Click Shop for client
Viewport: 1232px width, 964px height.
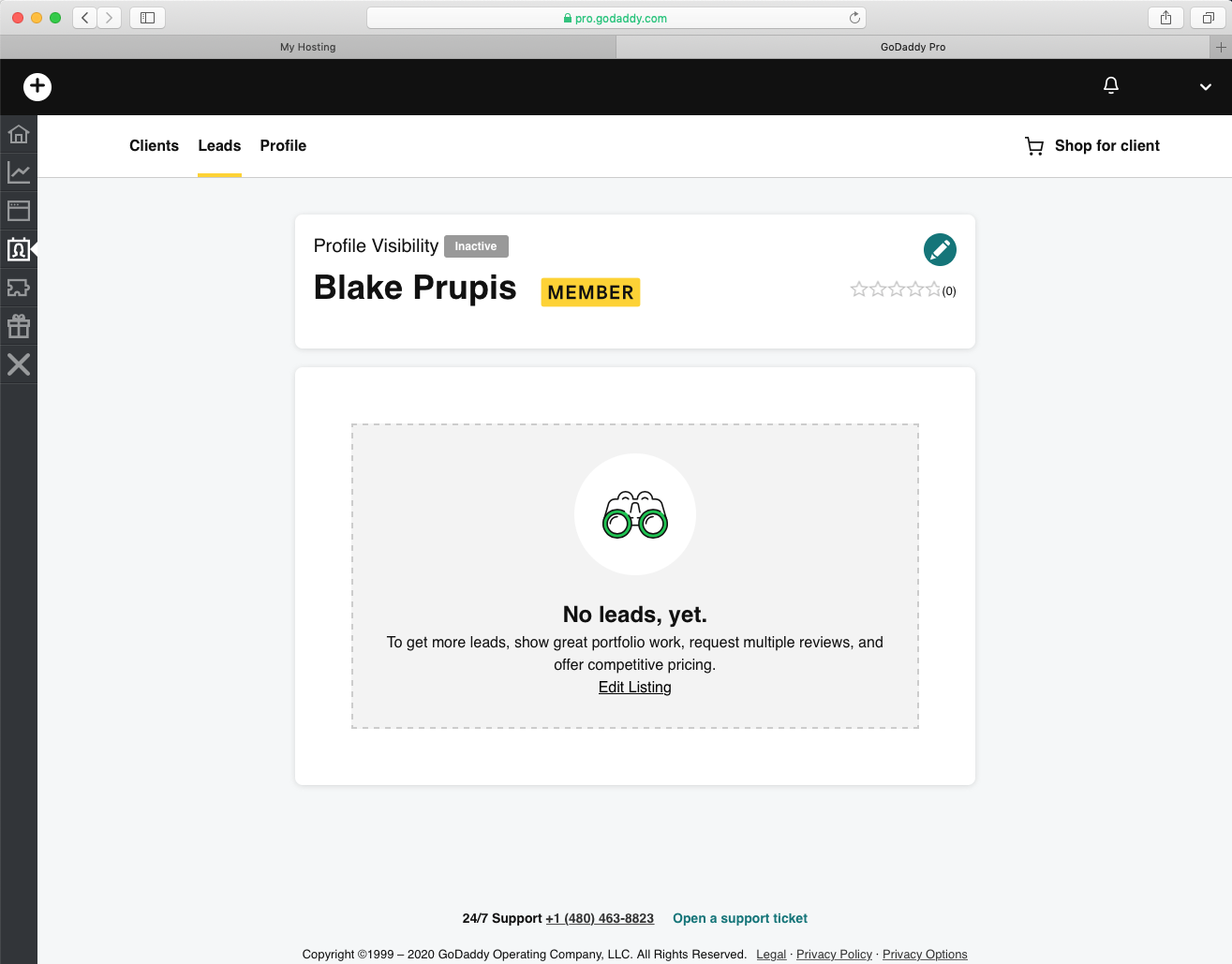[1092, 146]
